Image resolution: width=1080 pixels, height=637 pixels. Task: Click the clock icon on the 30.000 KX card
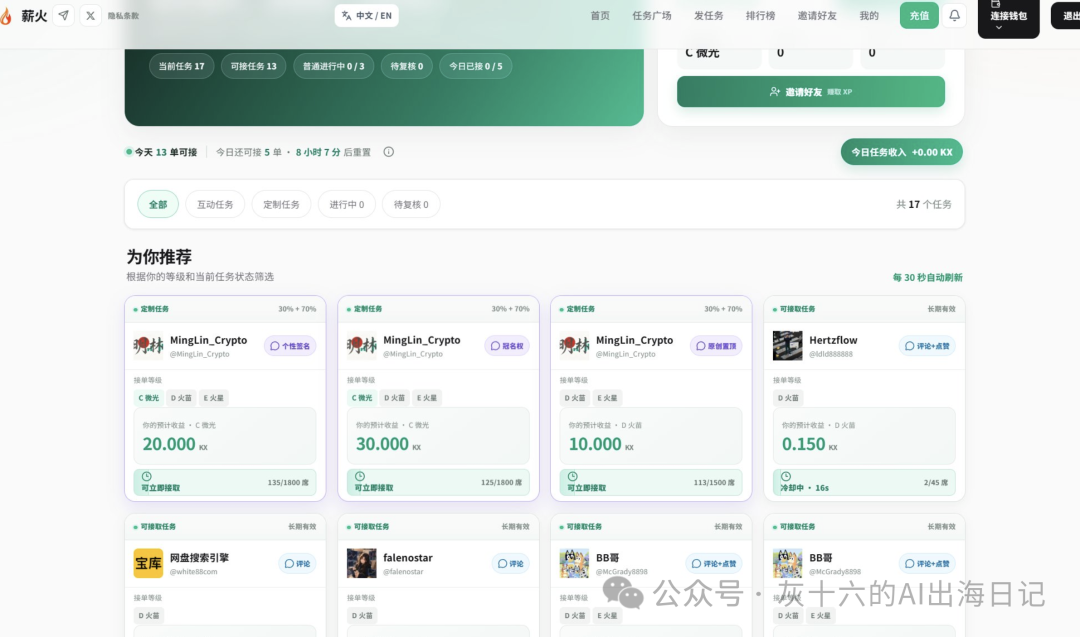coord(360,477)
